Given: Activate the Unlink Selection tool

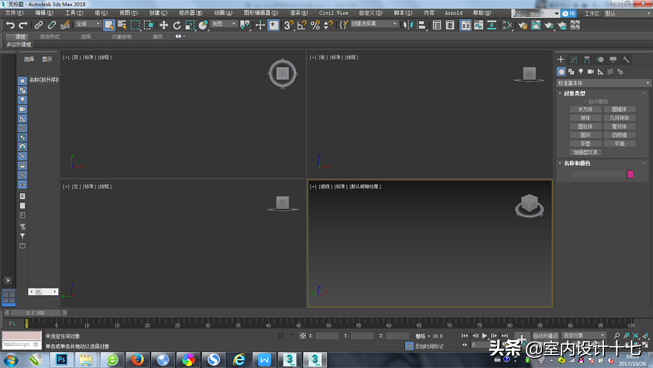Looking at the screenshot, I should 52,25.
